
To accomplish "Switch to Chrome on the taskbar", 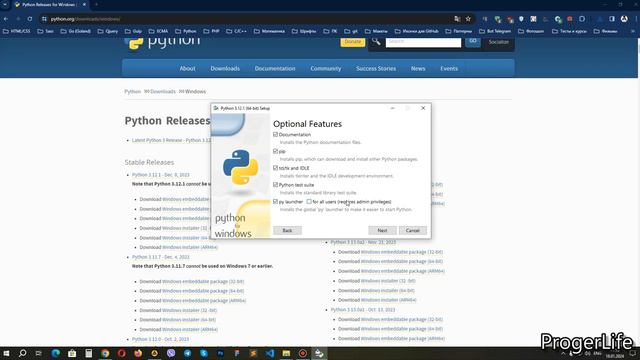I will (105, 353).
